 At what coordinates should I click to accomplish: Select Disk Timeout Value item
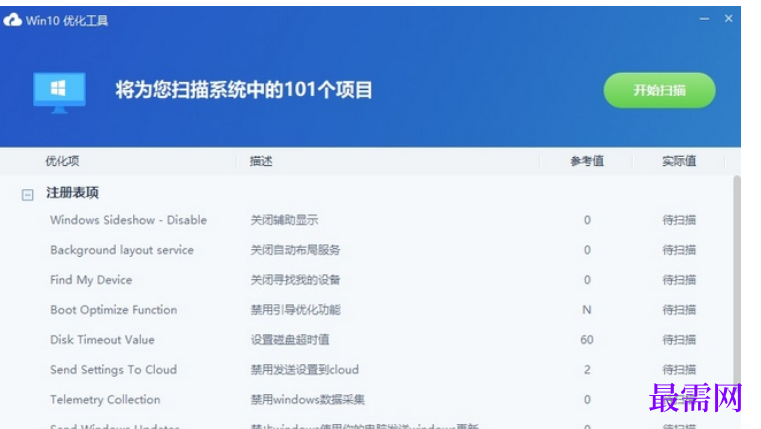click(102, 340)
